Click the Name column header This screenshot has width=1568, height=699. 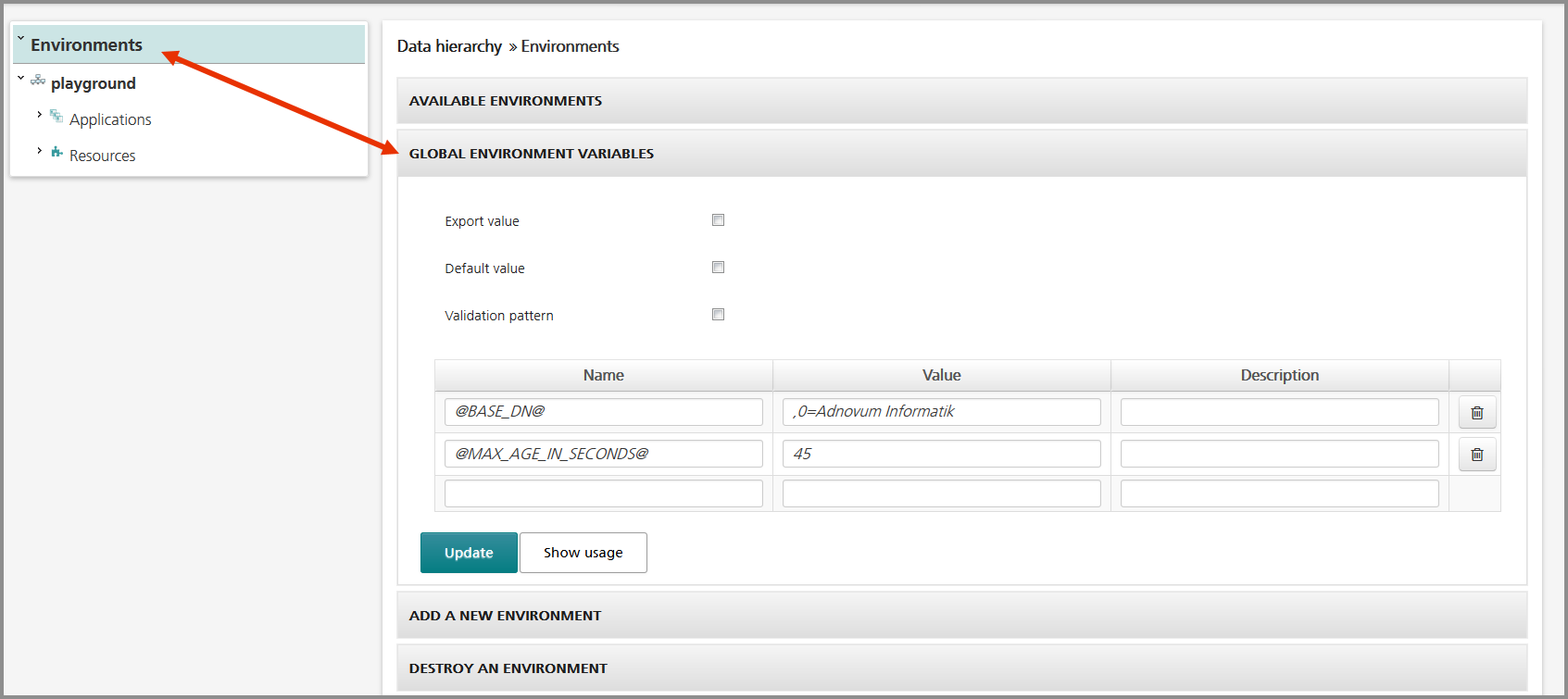(604, 375)
